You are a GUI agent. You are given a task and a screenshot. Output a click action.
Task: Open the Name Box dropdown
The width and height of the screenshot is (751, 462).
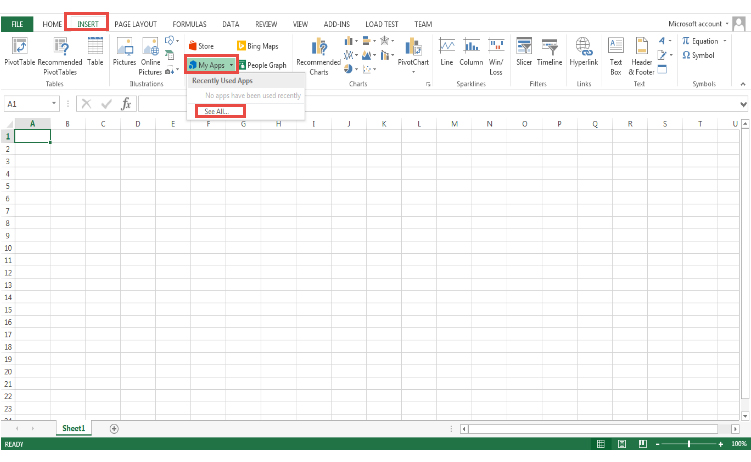(54, 103)
